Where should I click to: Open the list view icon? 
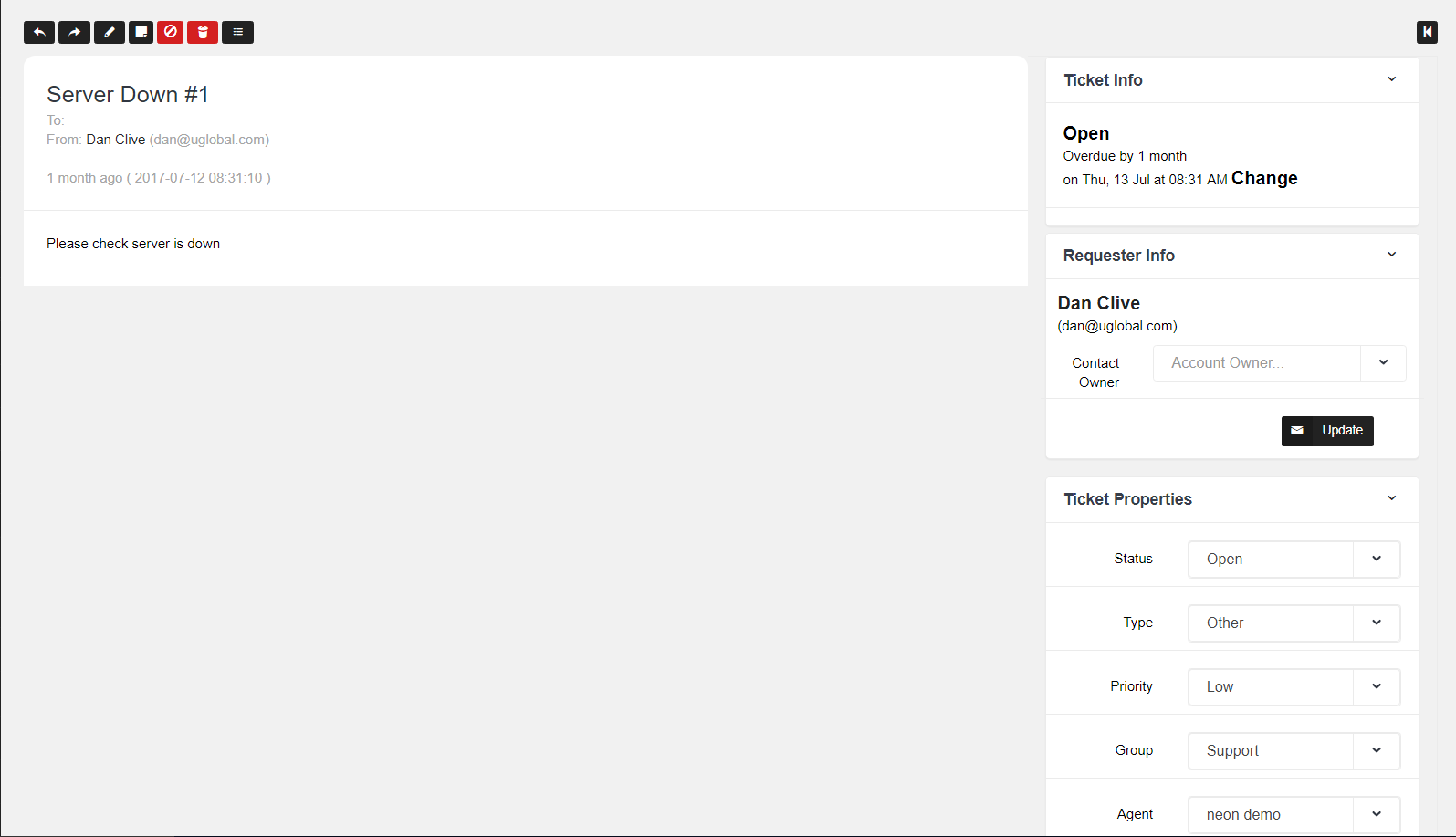[237, 33]
